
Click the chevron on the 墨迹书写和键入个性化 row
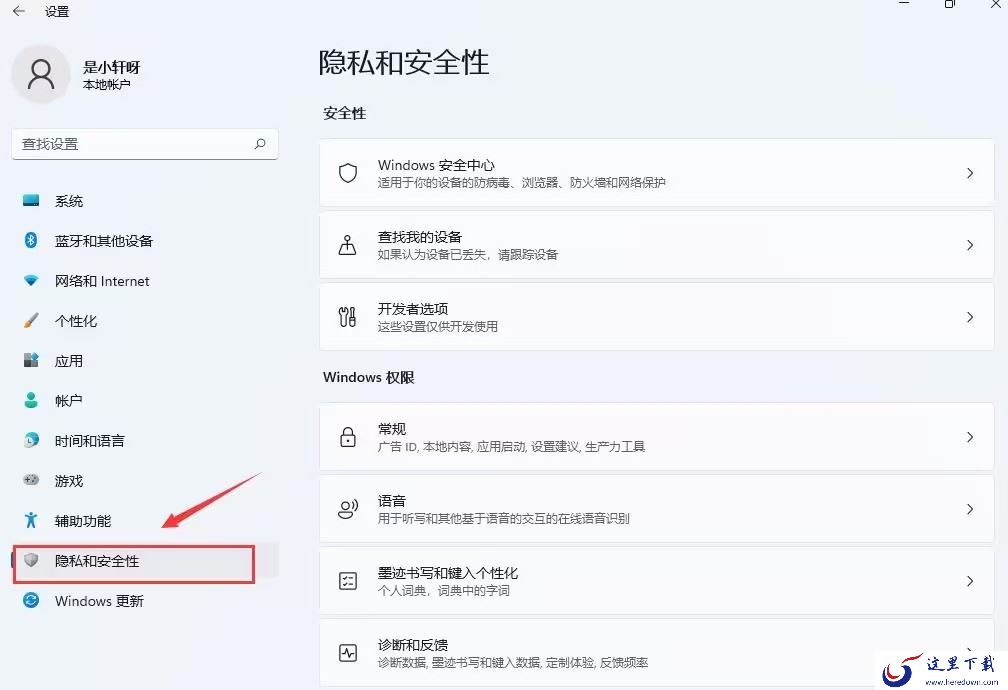point(970,581)
